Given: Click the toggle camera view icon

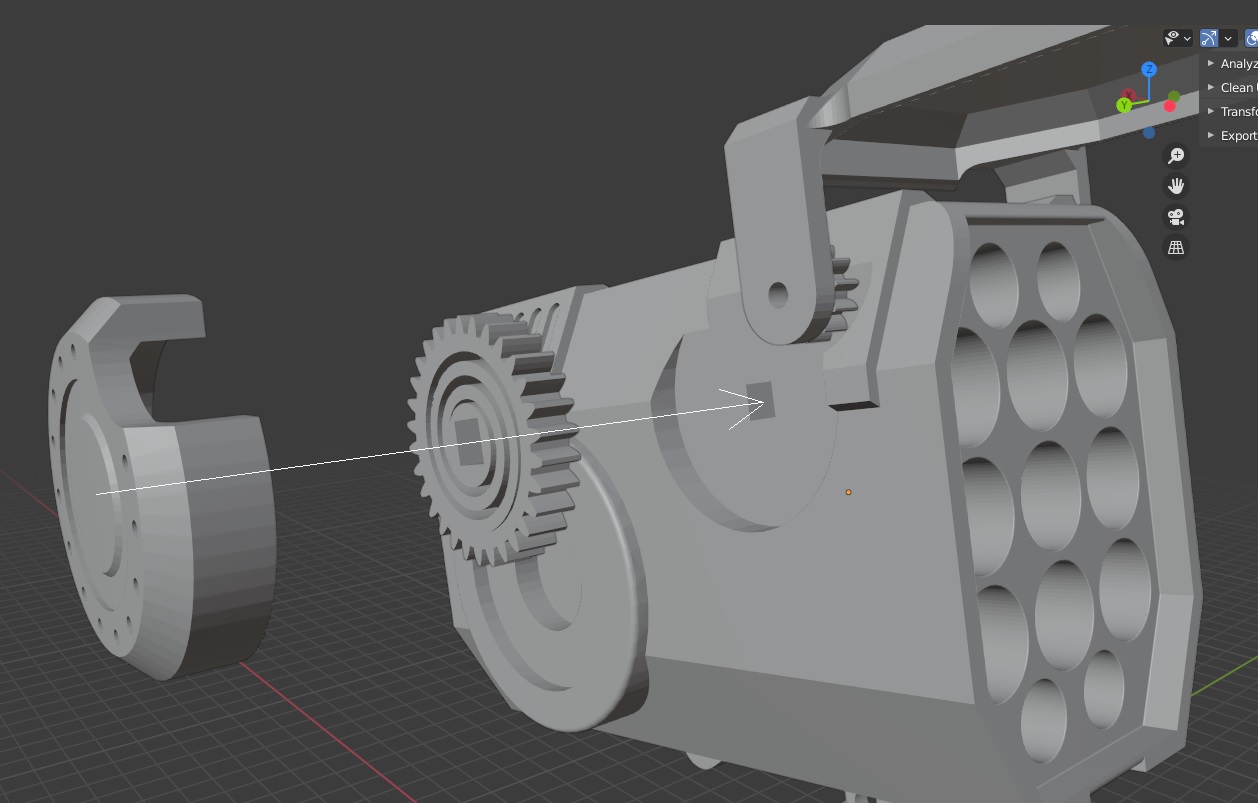Looking at the screenshot, I should tap(1176, 215).
